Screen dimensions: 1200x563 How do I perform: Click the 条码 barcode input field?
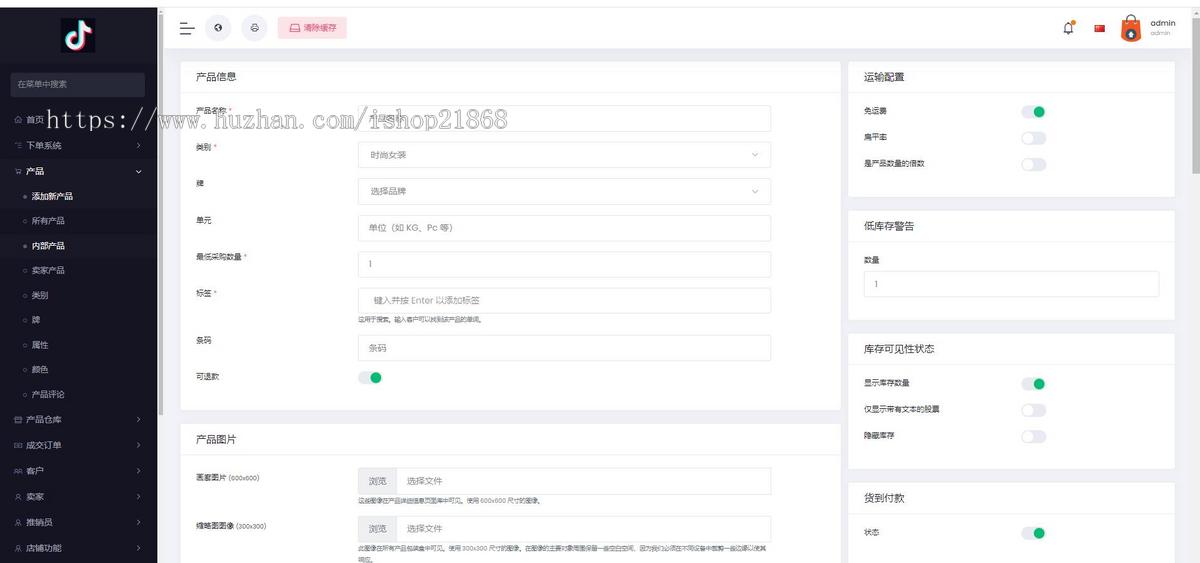[564, 348]
